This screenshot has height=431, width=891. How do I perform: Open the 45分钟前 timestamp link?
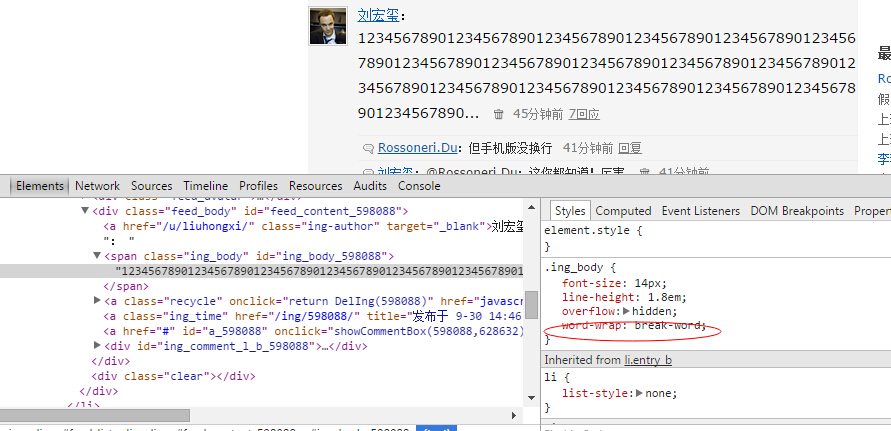tap(538, 114)
